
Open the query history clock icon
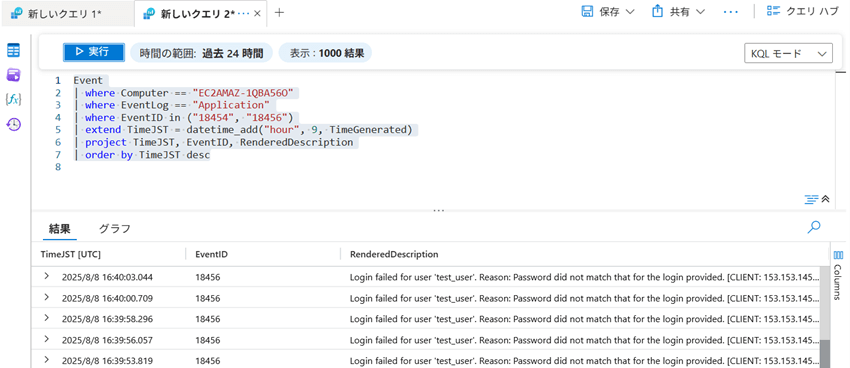(14, 124)
